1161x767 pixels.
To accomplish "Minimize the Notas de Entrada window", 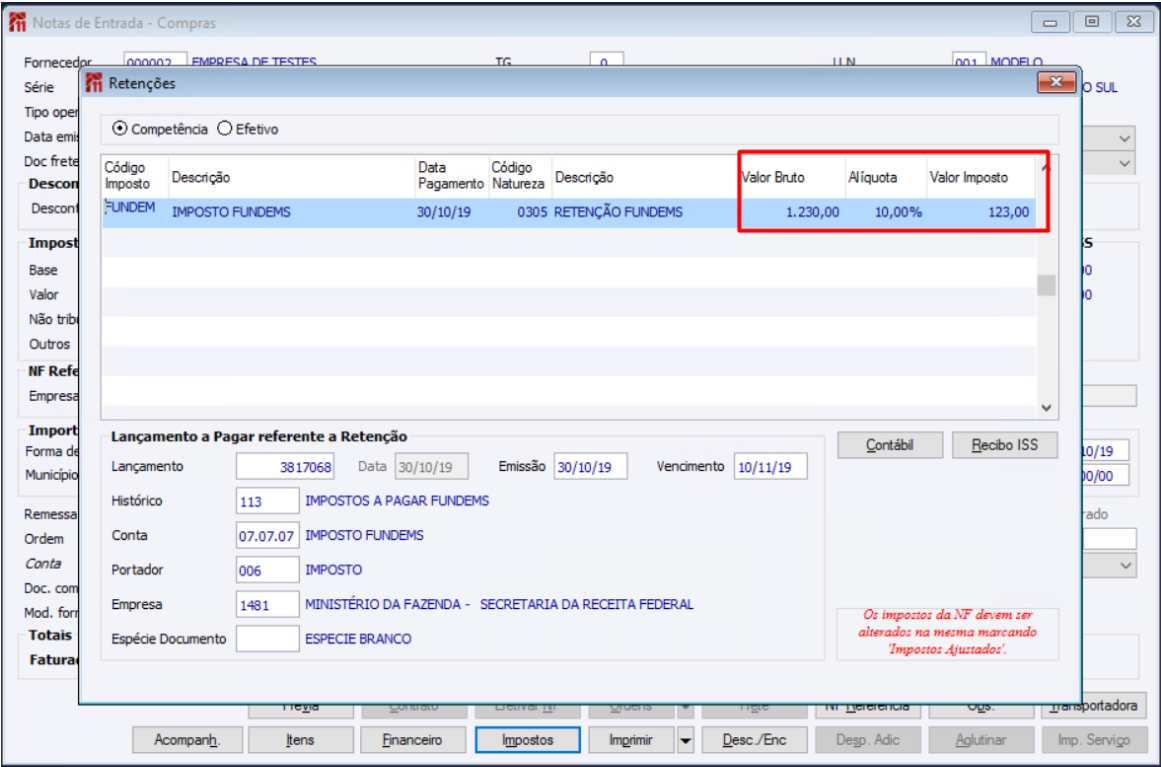I will pos(1050,22).
